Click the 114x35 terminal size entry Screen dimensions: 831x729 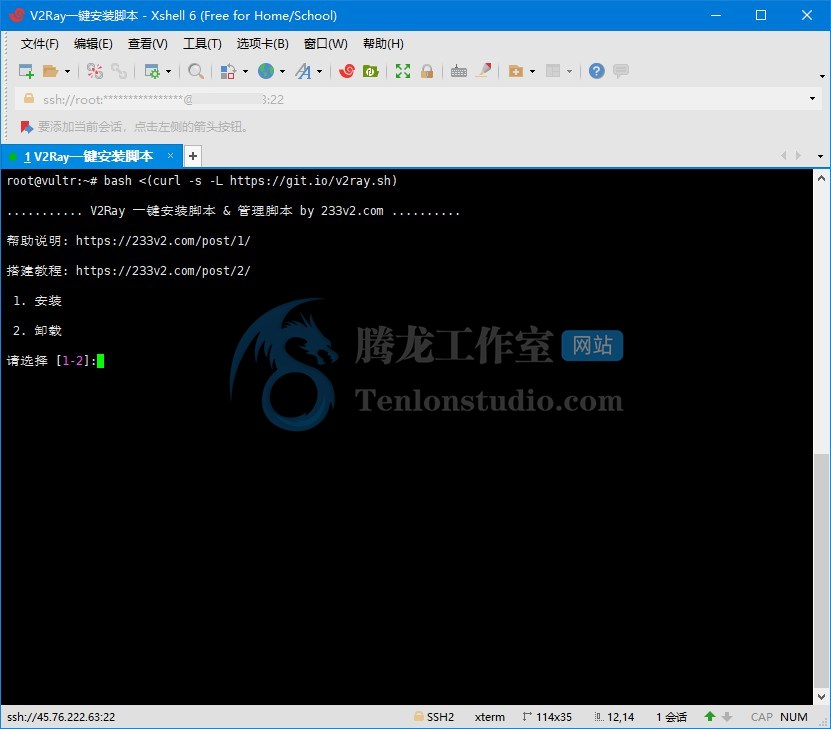click(x=547, y=717)
